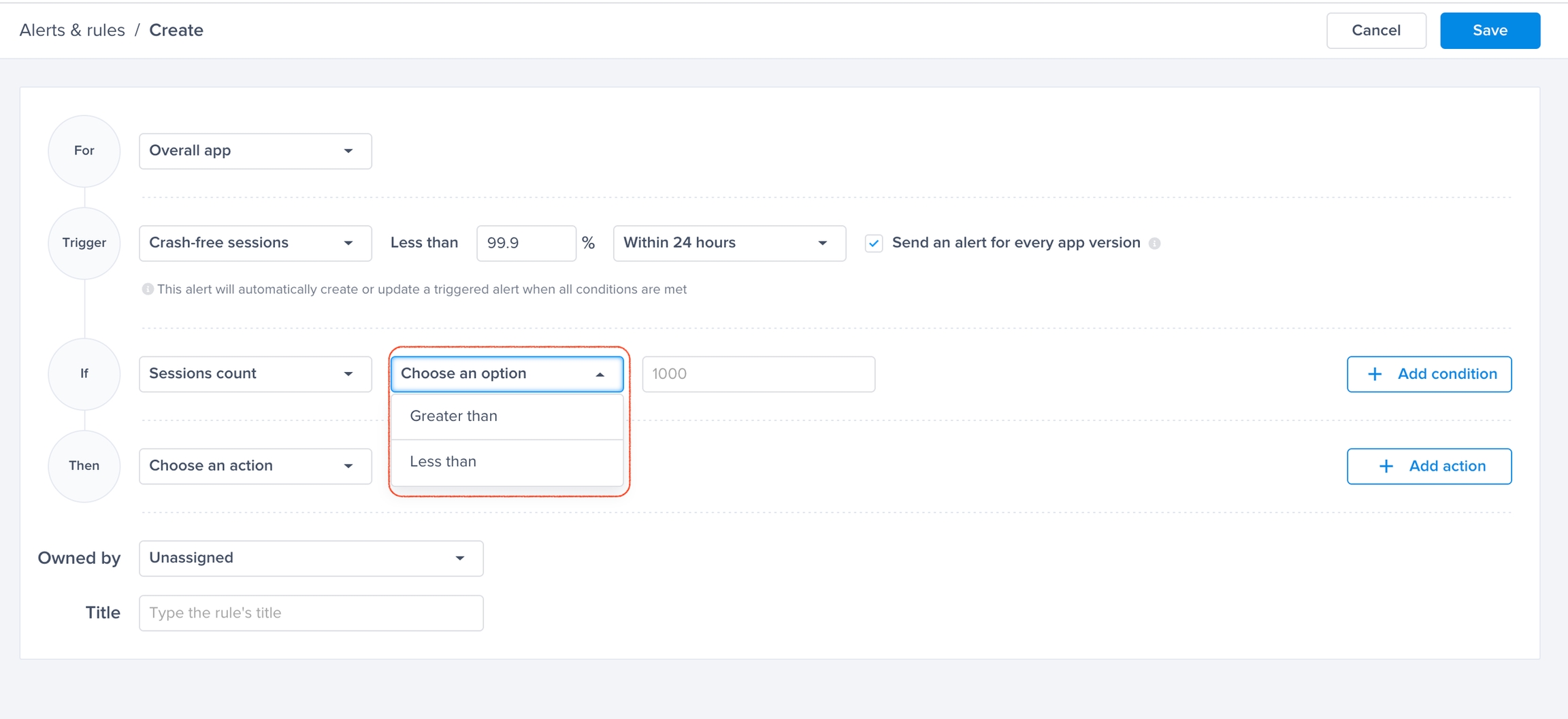
Task: Open the Overall app dropdown
Action: click(255, 151)
